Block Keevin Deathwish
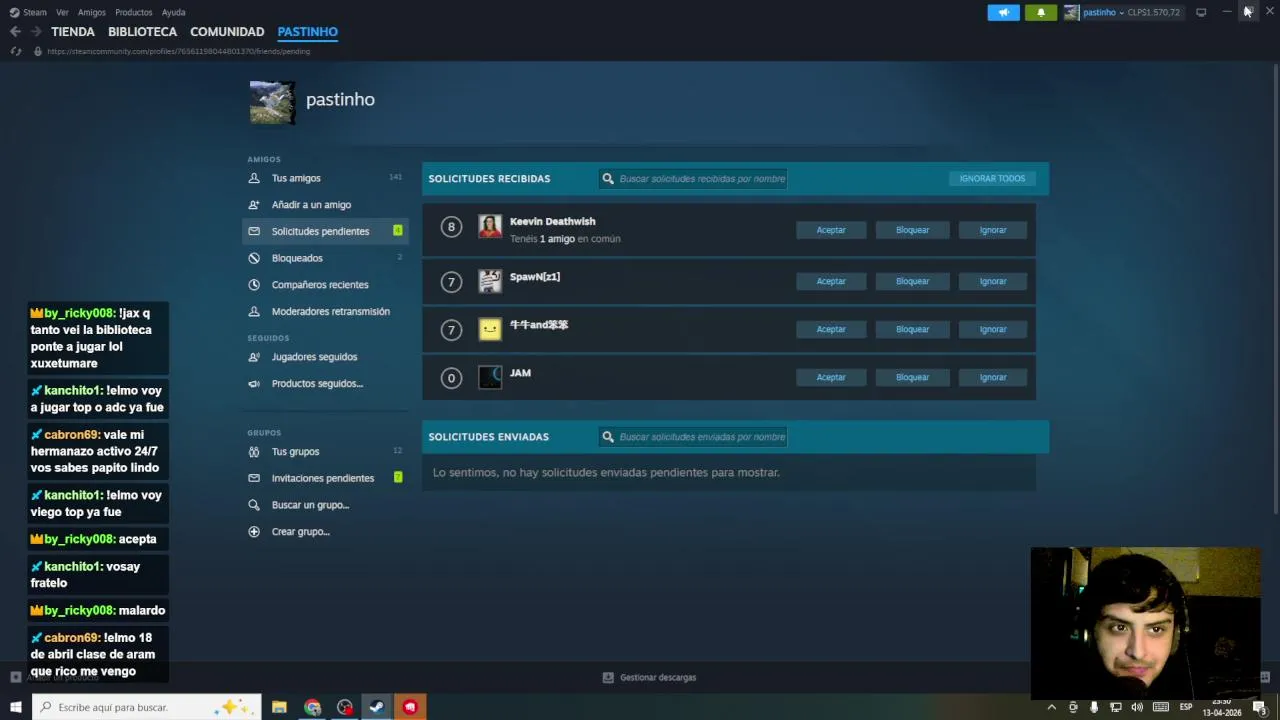The width and height of the screenshot is (1280, 720). tap(912, 230)
